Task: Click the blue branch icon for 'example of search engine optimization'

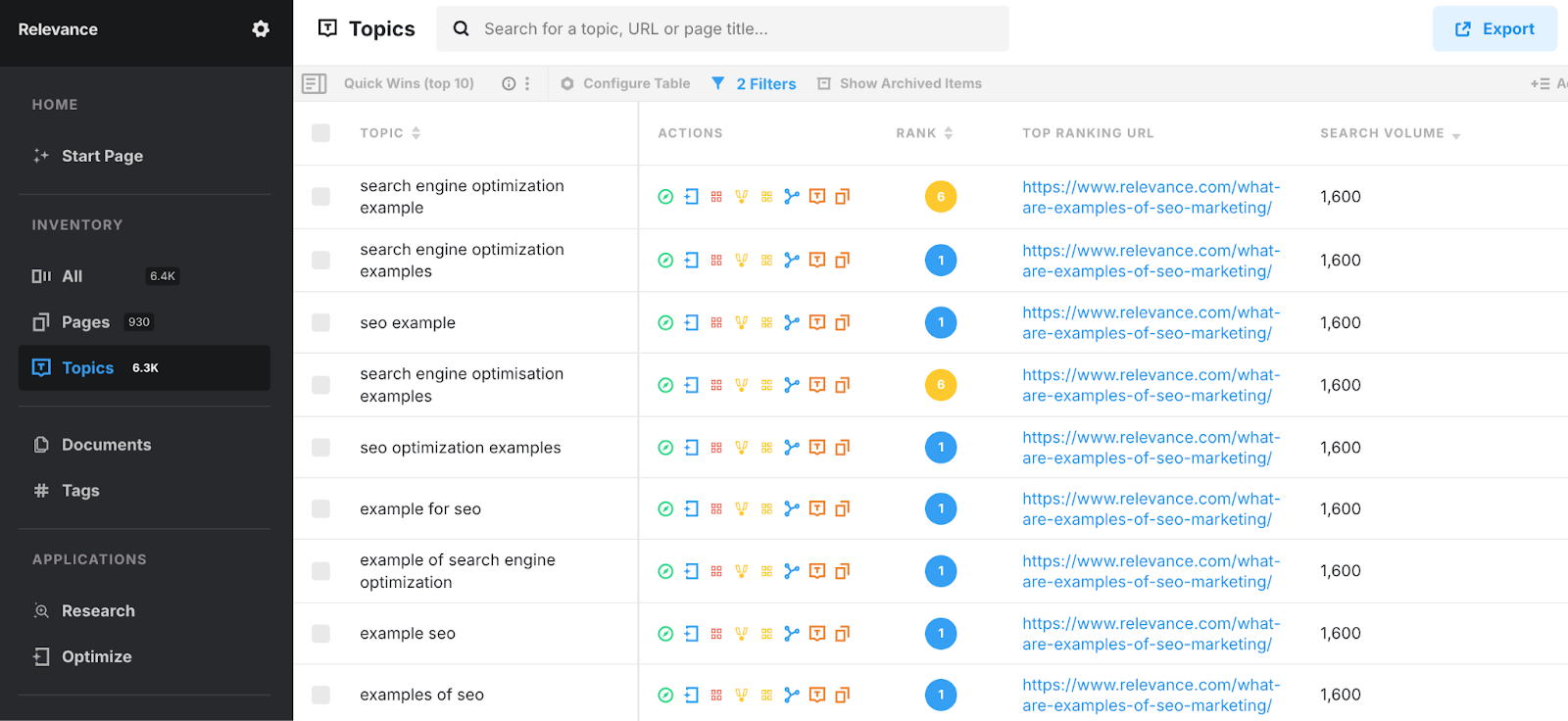Action: (792, 571)
